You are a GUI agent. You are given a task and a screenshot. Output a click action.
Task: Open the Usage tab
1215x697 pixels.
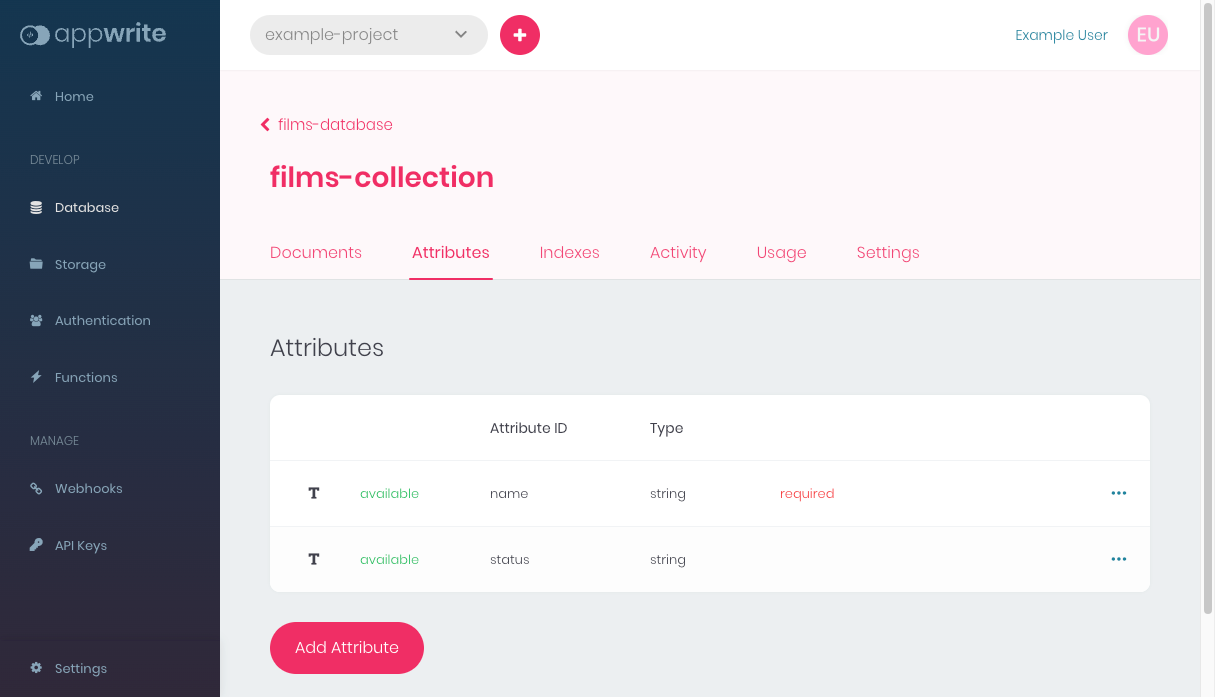[781, 252]
